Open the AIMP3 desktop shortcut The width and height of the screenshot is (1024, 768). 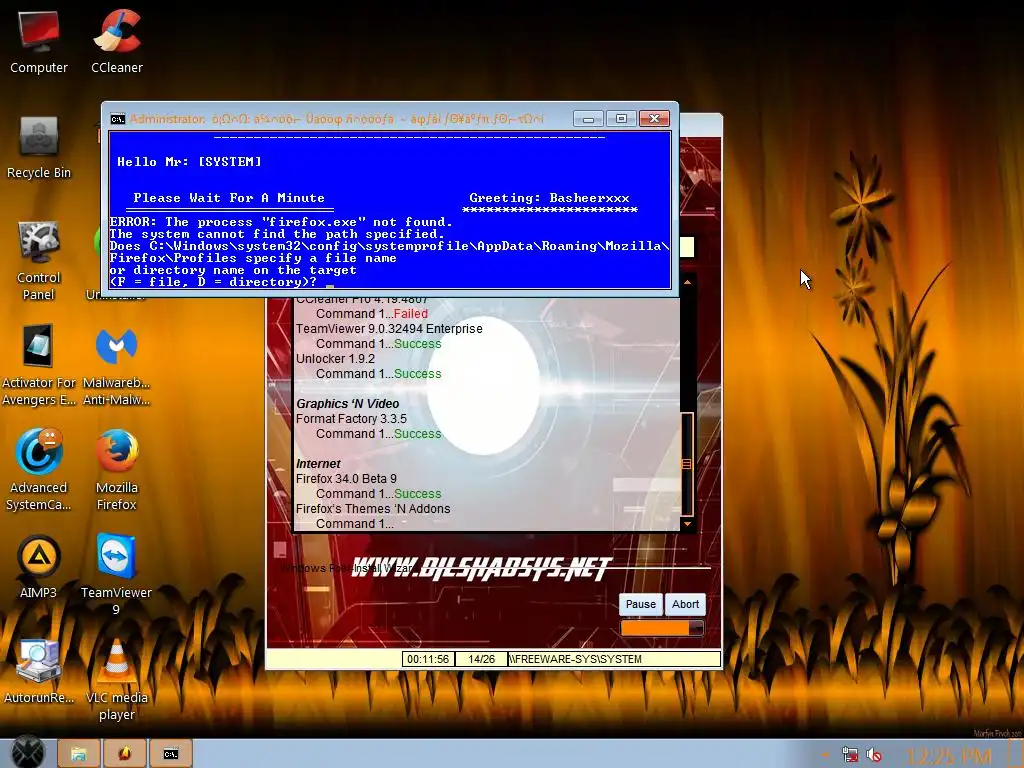click(x=39, y=567)
